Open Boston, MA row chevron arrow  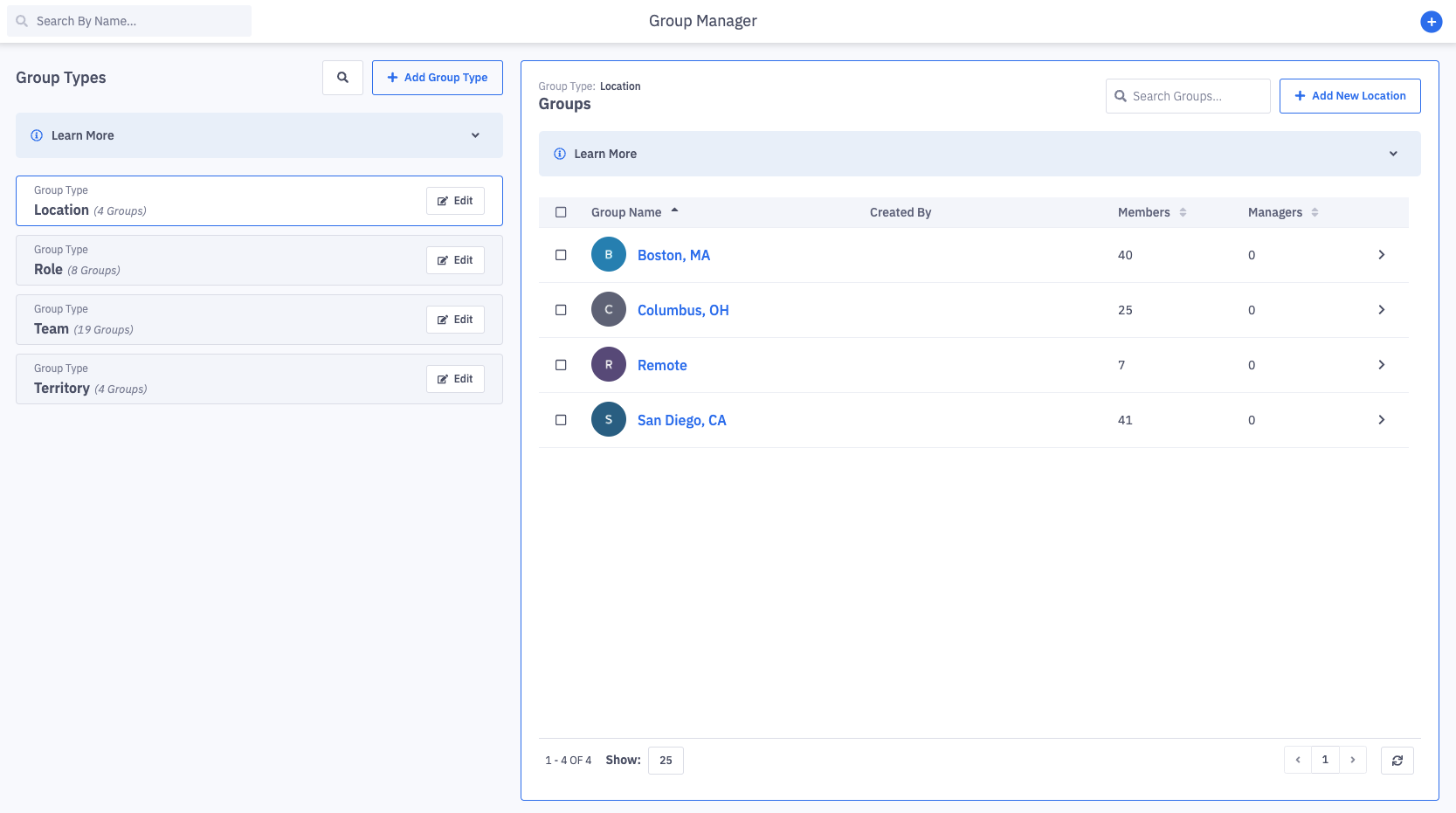point(1381,255)
